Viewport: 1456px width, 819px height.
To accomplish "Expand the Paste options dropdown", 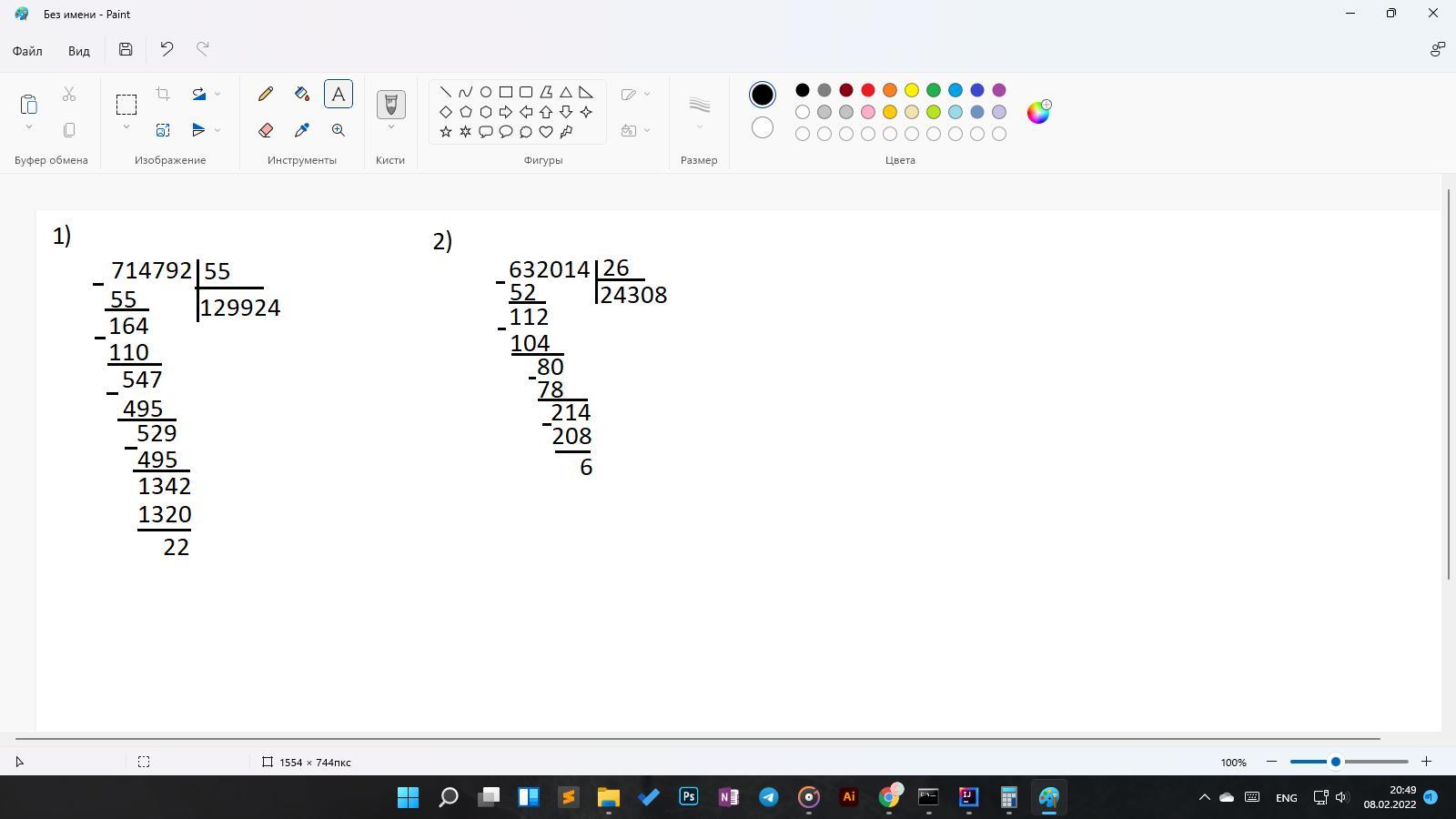I will coord(28,127).
